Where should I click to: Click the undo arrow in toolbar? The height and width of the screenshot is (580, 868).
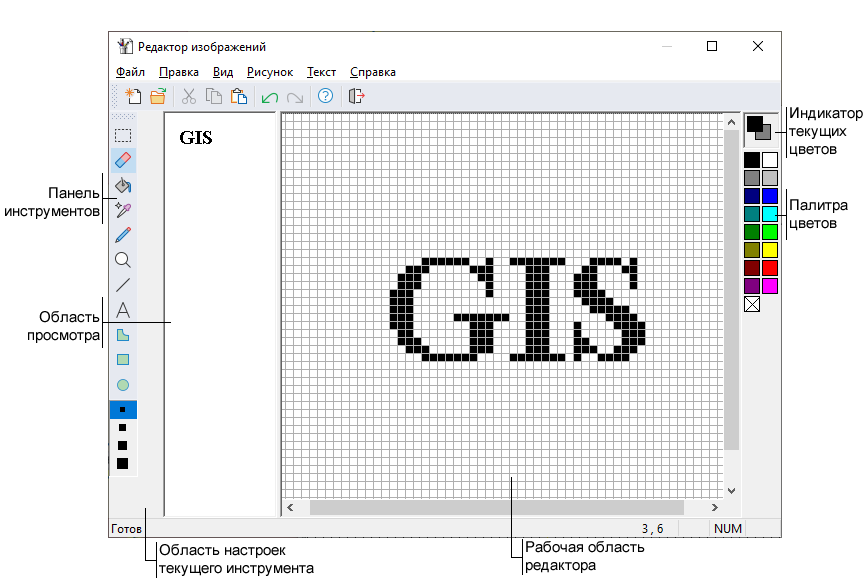269,97
